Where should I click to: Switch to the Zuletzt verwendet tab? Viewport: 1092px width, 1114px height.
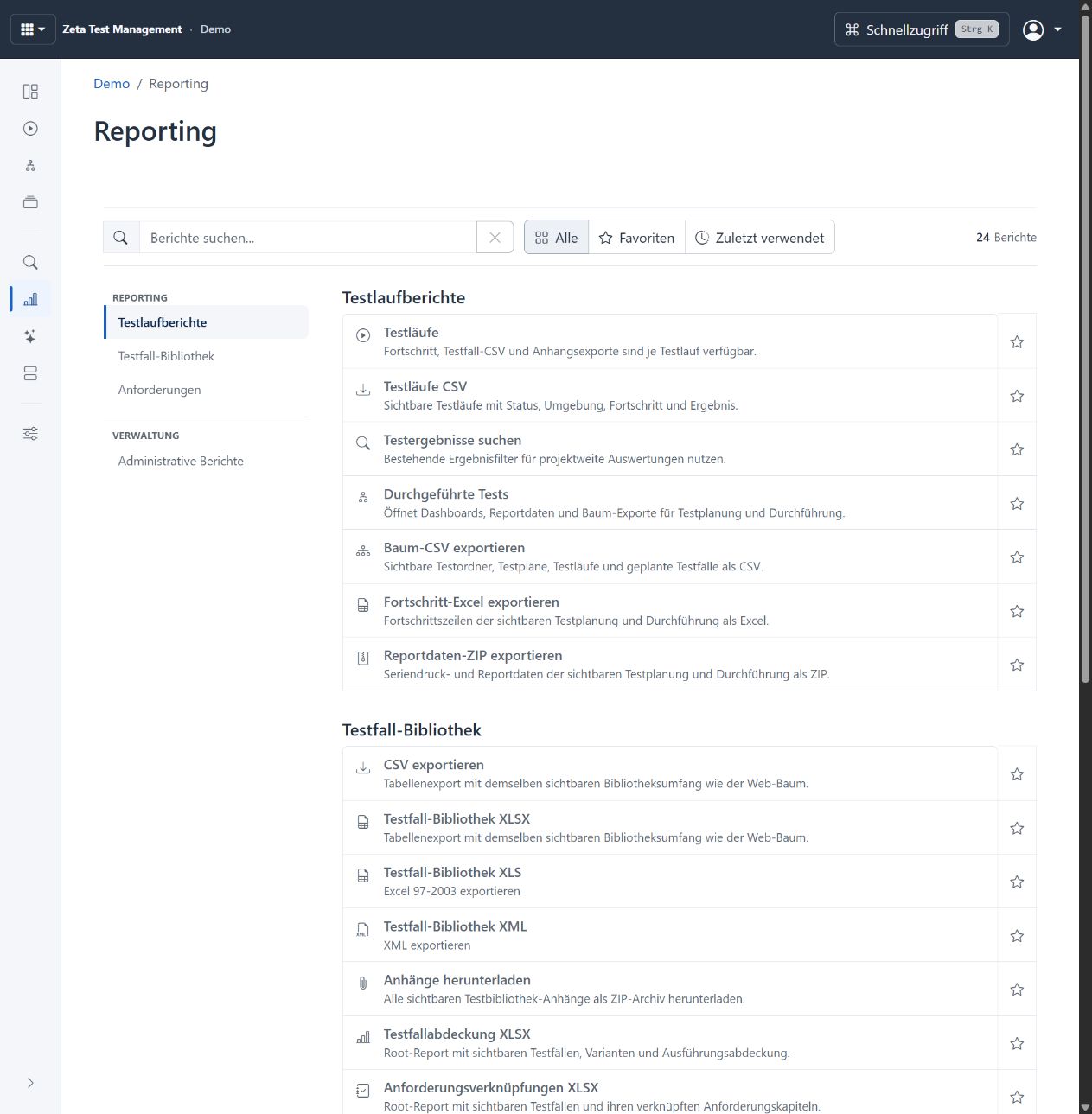760,238
